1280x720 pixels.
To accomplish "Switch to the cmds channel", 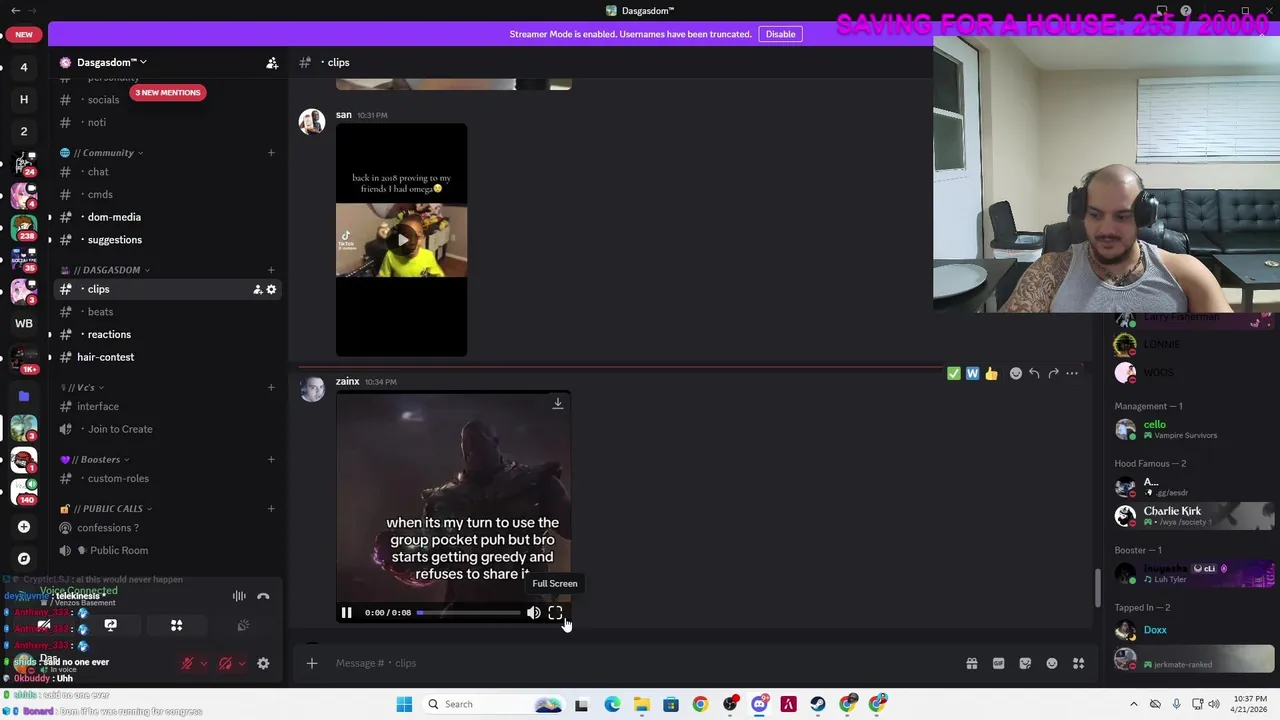I will point(167,194).
